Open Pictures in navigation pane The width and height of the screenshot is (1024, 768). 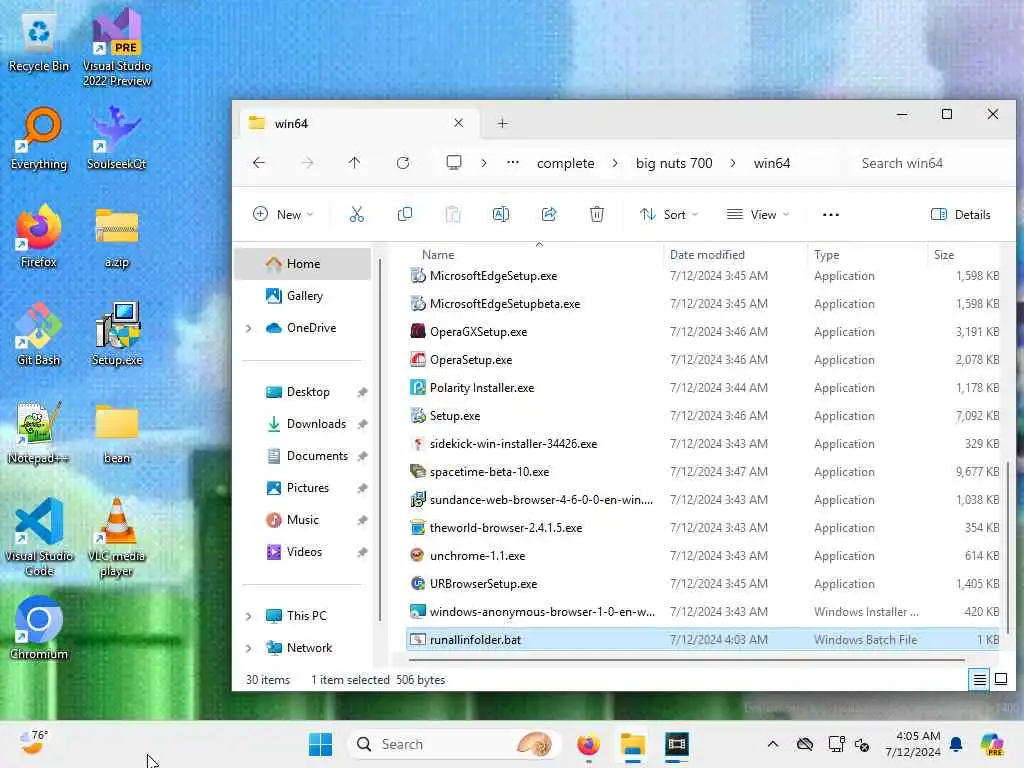[303, 488]
